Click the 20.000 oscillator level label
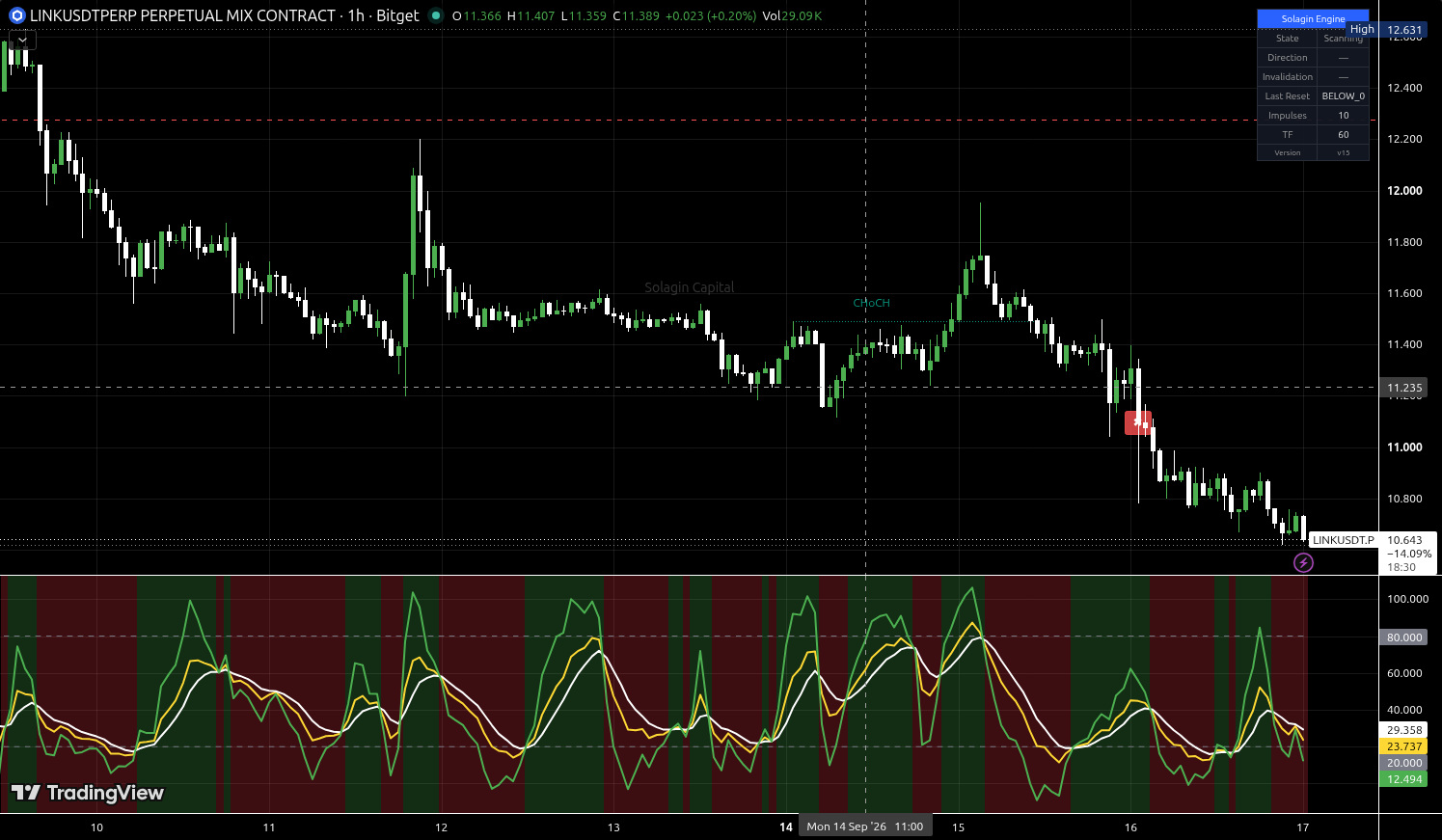Viewport: 1442px width, 840px height. tap(1404, 763)
